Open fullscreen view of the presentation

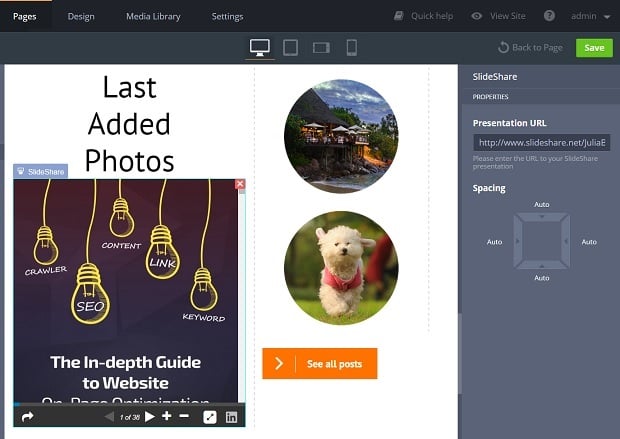click(x=210, y=417)
